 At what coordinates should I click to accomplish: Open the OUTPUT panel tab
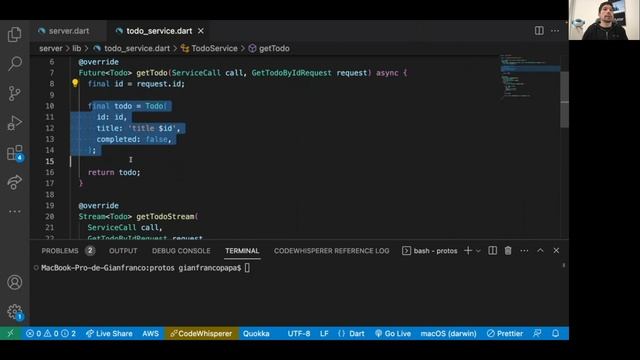[123, 251]
